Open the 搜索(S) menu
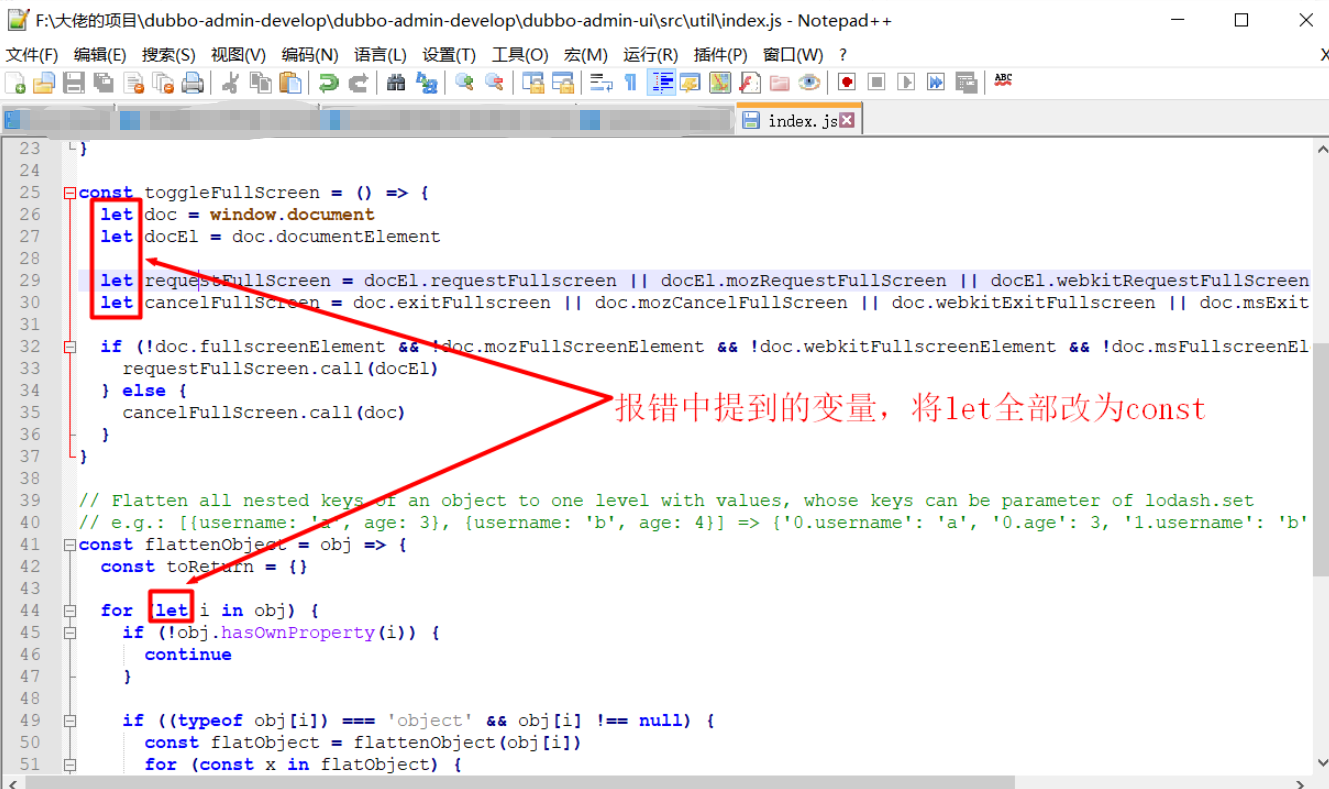The image size is (1329, 789). coord(169,55)
